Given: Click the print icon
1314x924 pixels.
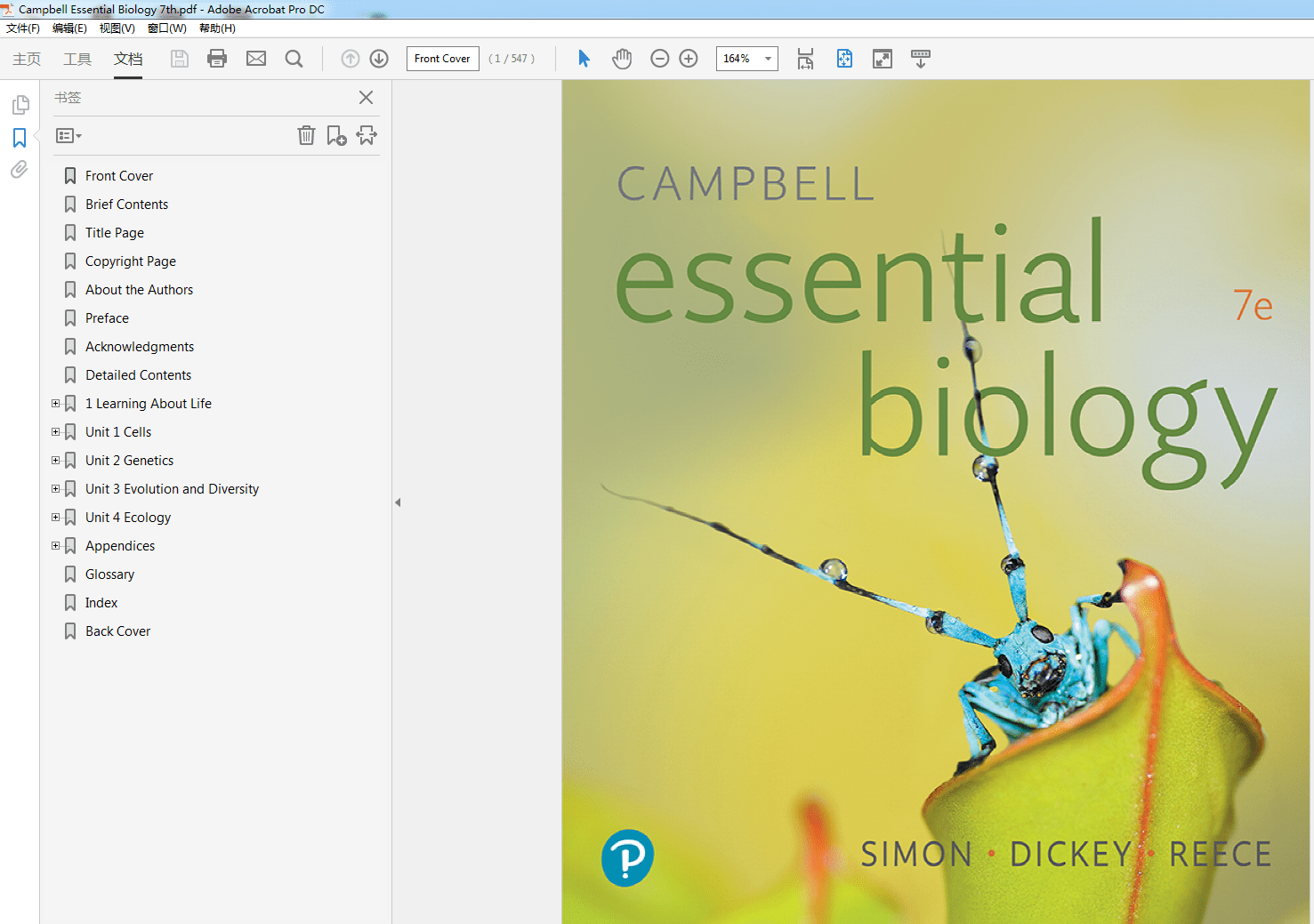Looking at the screenshot, I should 216,59.
